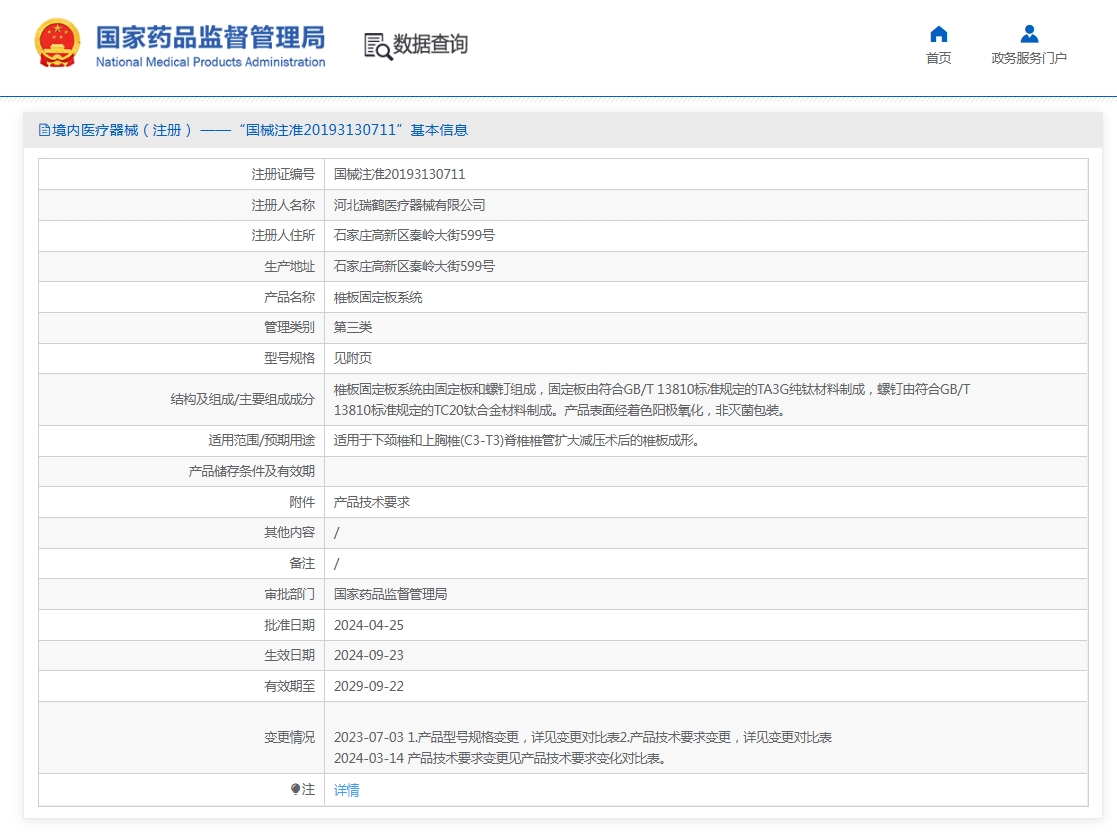Click management category 第三类
1117x833 pixels.
coord(353,327)
